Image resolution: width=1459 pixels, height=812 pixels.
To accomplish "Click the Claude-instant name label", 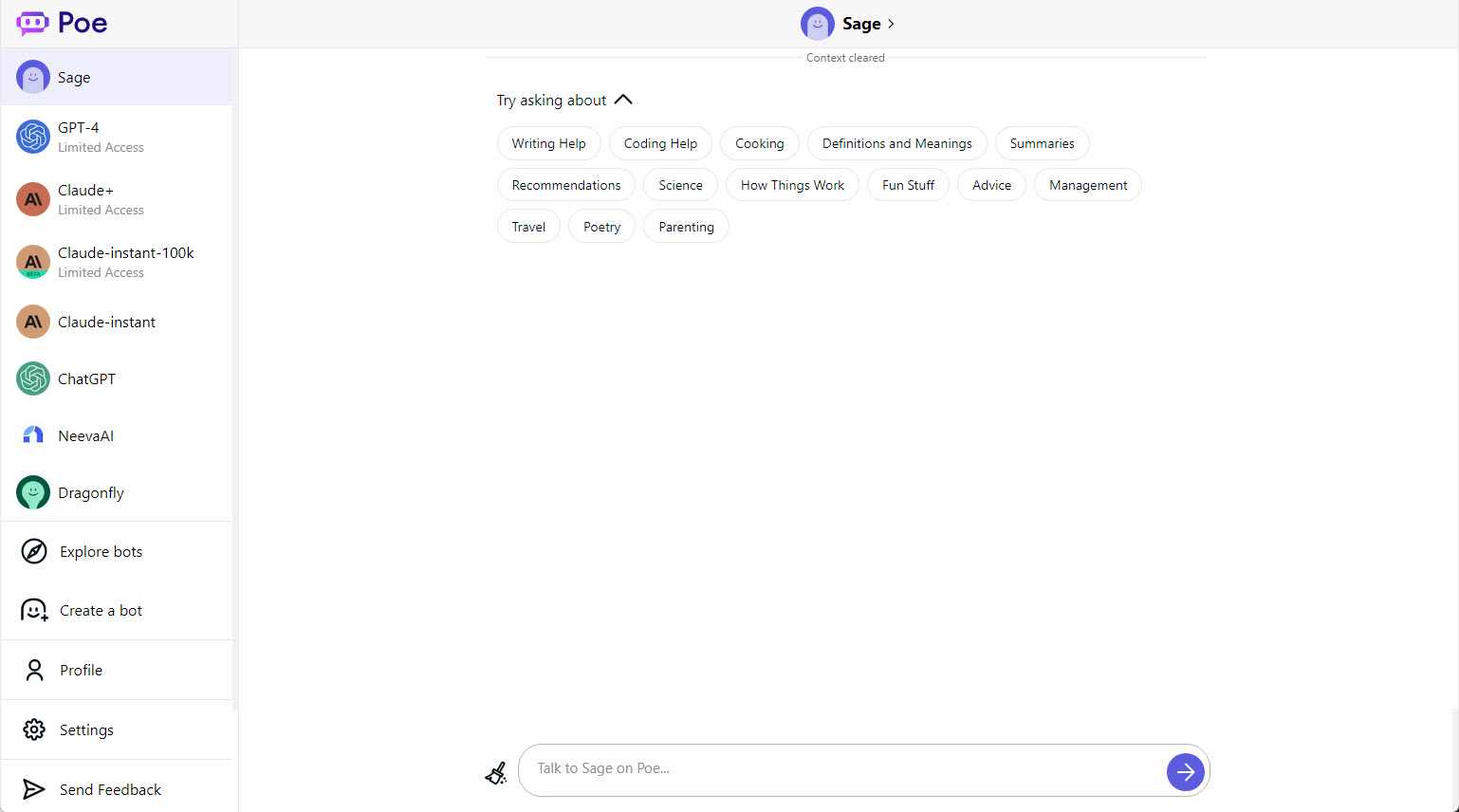I will (x=106, y=322).
